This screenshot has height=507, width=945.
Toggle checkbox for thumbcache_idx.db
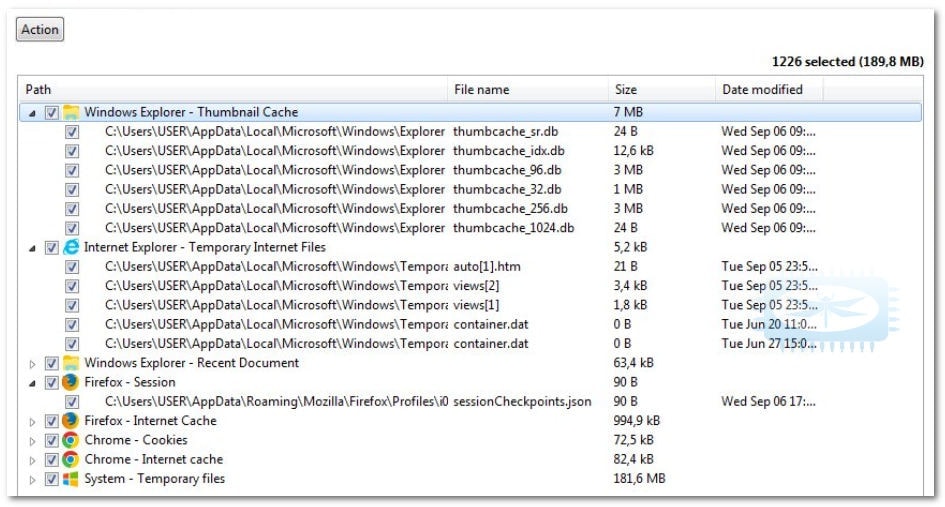click(x=72, y=151)
